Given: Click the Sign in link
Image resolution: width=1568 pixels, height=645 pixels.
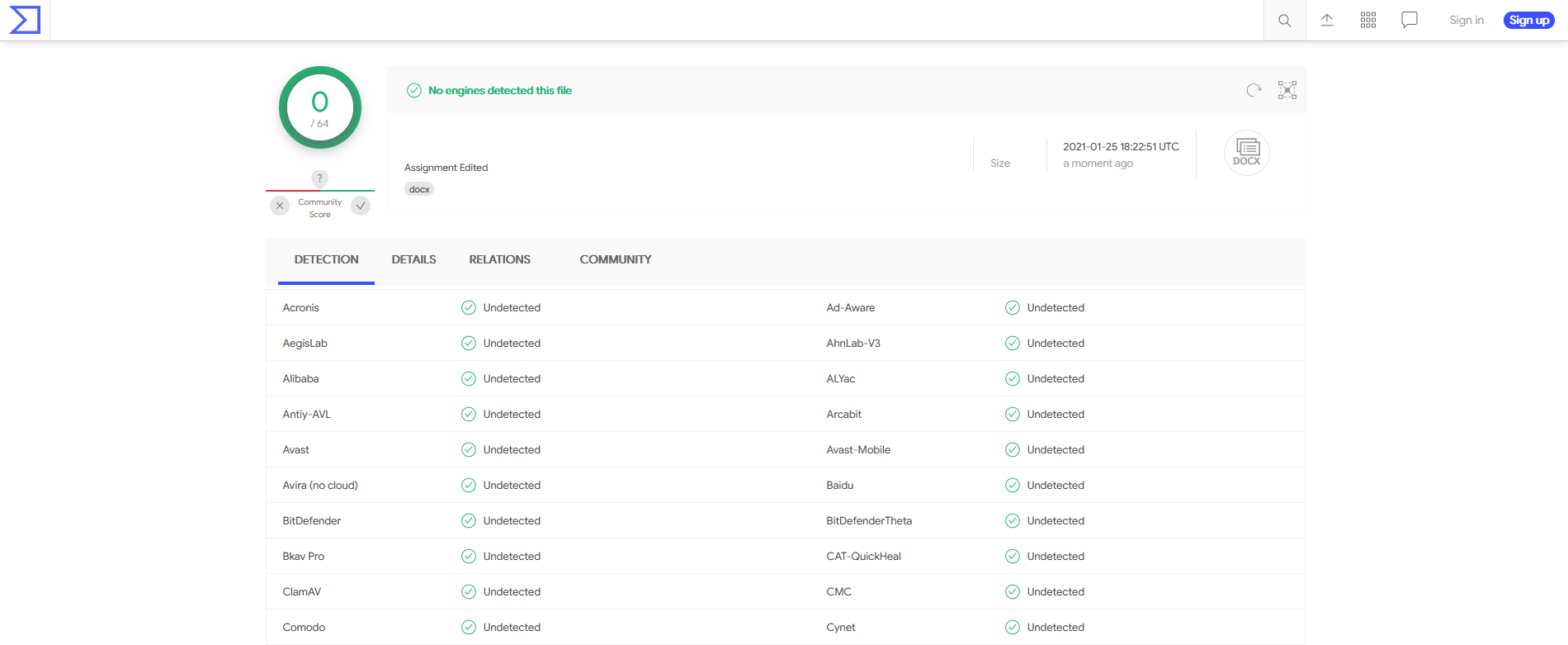Looking at the screenshot, I should [1466, 21].
